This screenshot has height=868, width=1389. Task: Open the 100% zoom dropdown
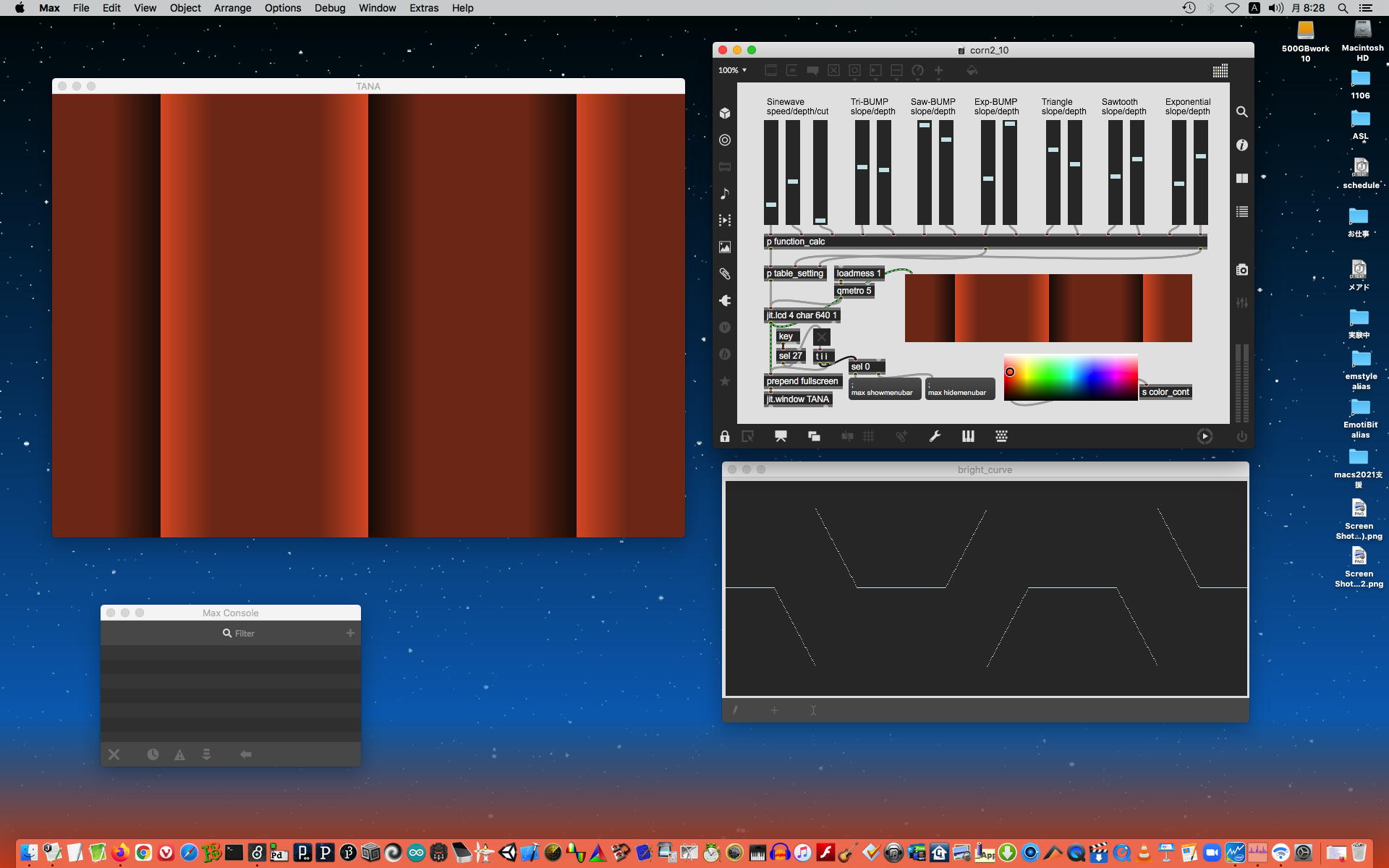click(732, 70)
